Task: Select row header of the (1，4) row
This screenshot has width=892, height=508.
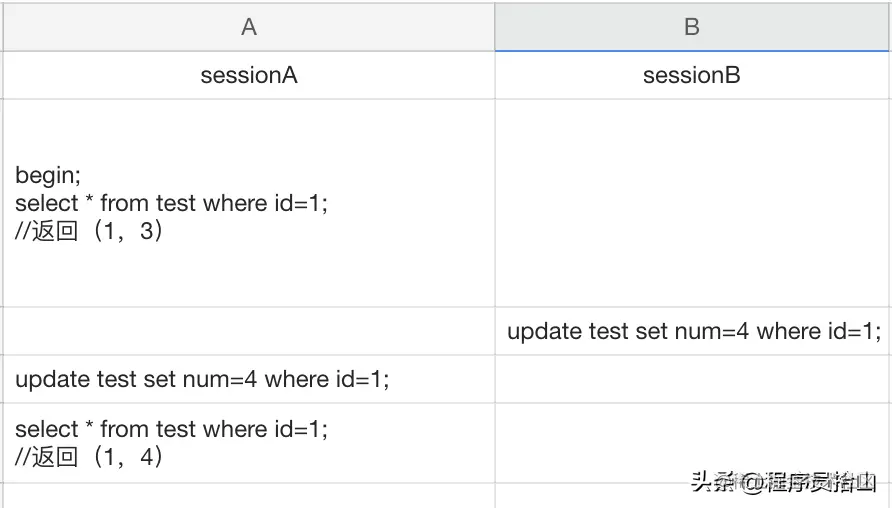Action: tap(2, 443)
